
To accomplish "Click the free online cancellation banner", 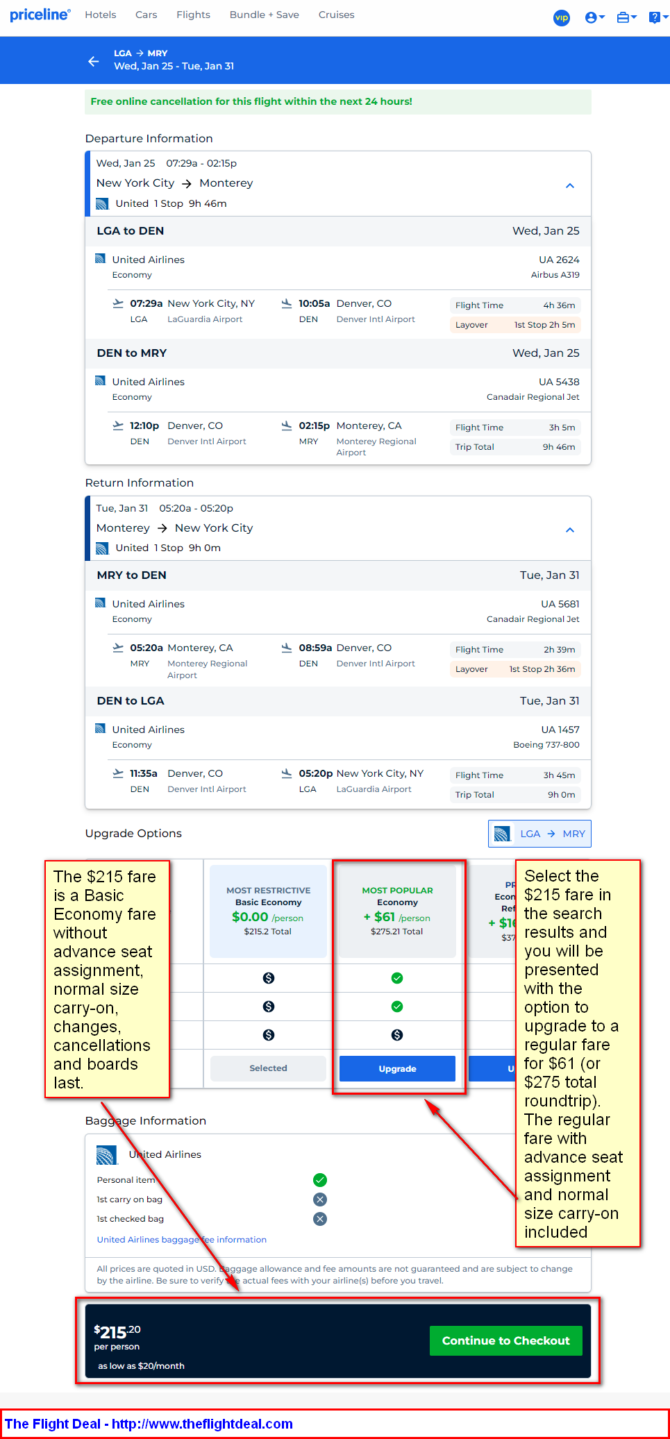I will (338, 102).
